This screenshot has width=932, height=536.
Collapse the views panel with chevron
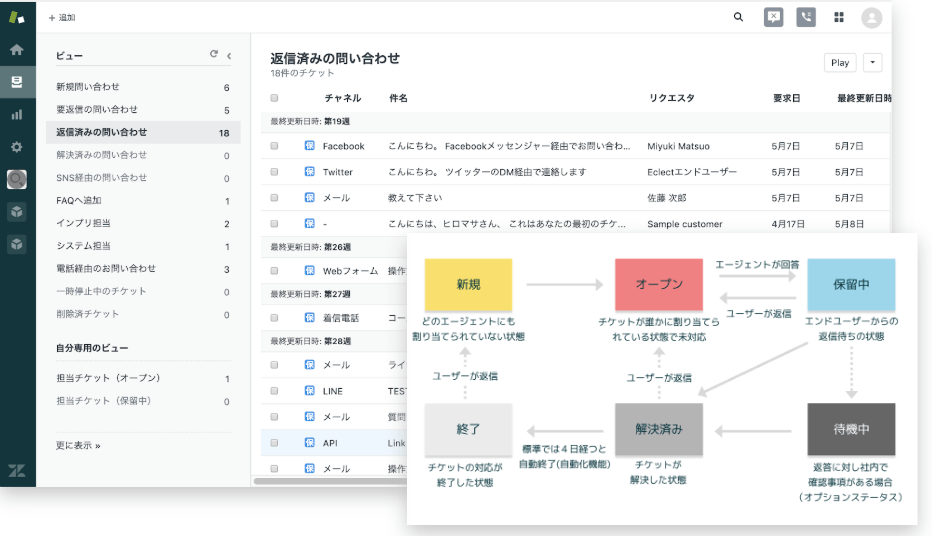point(229,56)
